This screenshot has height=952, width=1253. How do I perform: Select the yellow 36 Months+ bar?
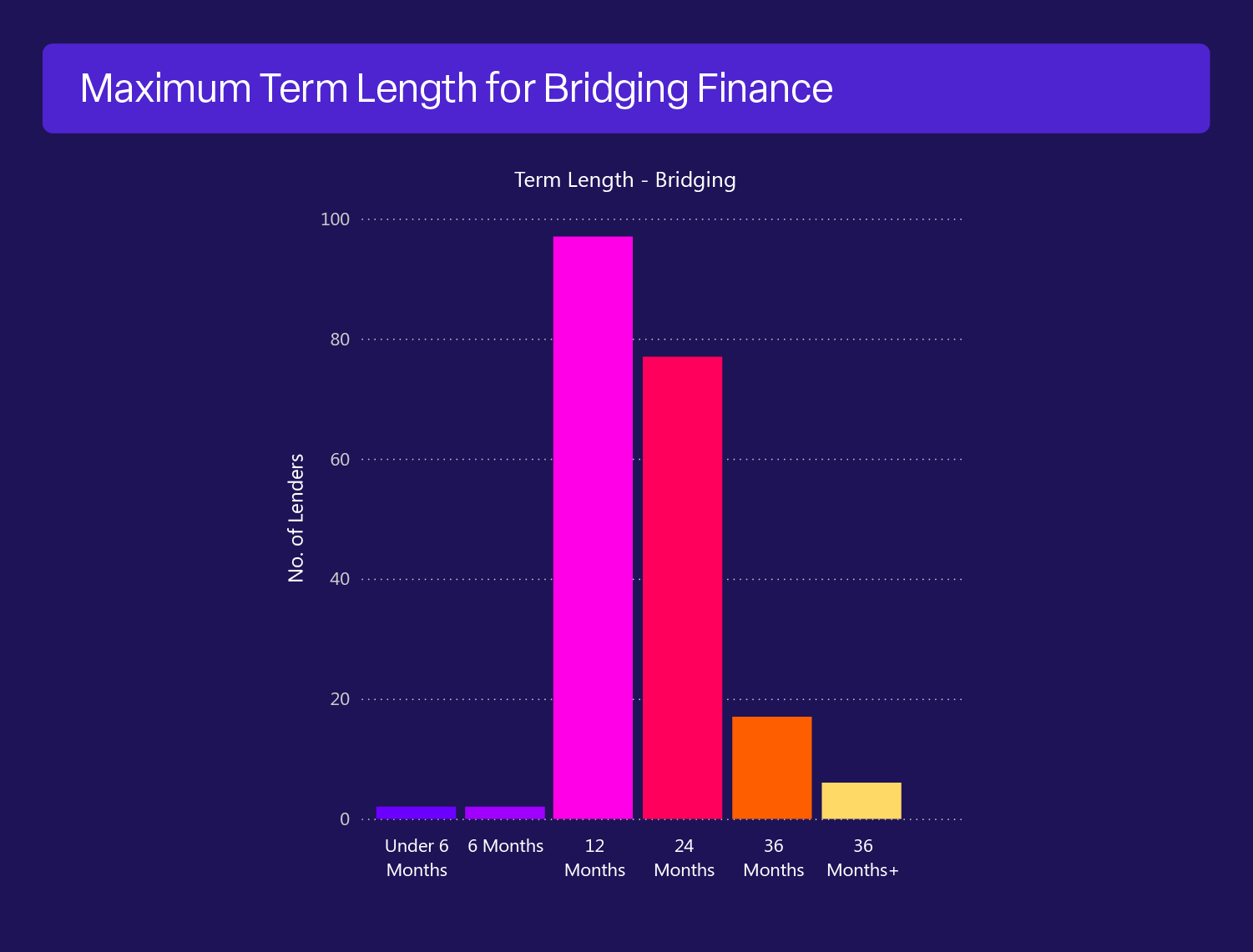861,800
